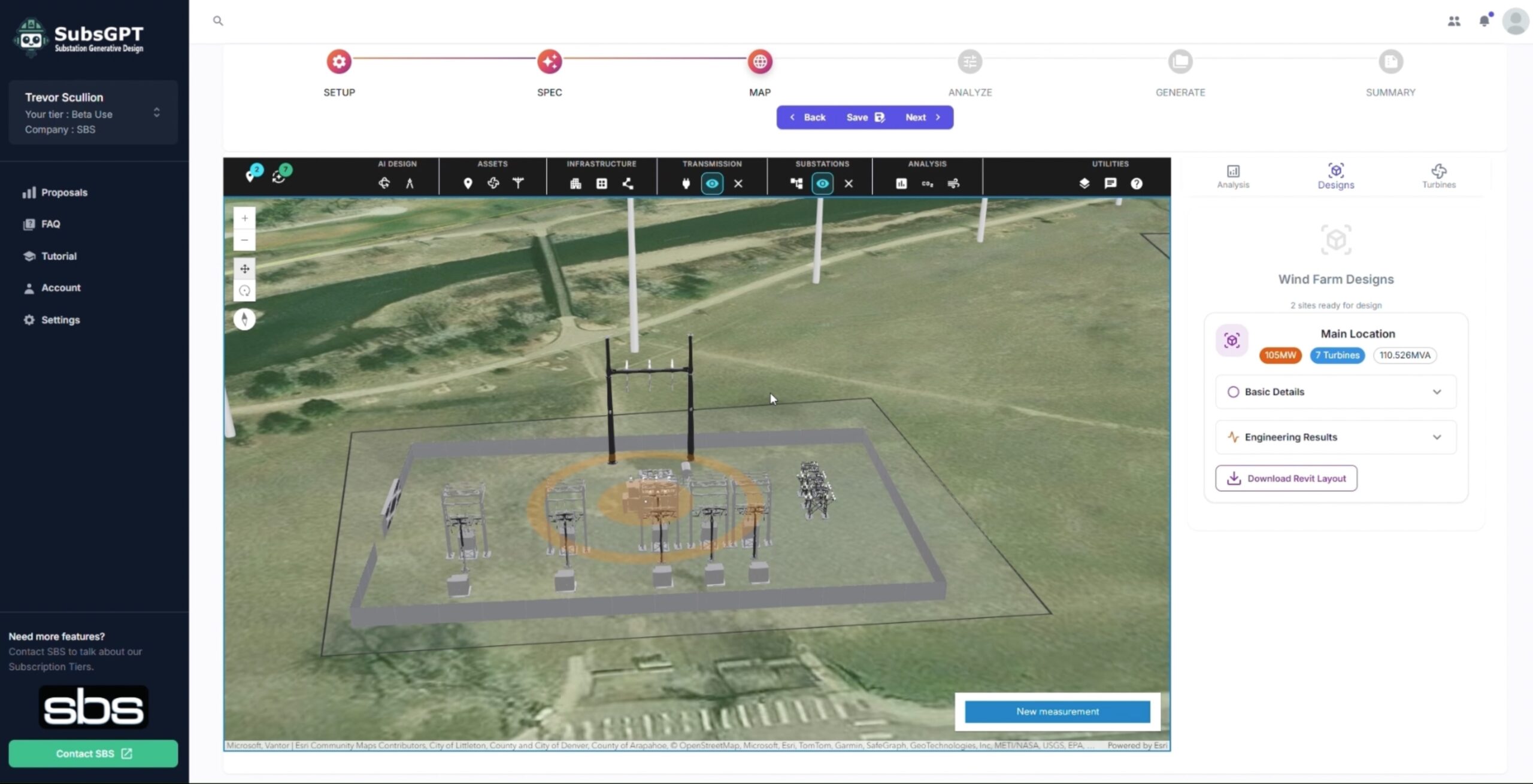Click the New measurement button
This screenshot has height=784, width=1533.
[1057, 712]
